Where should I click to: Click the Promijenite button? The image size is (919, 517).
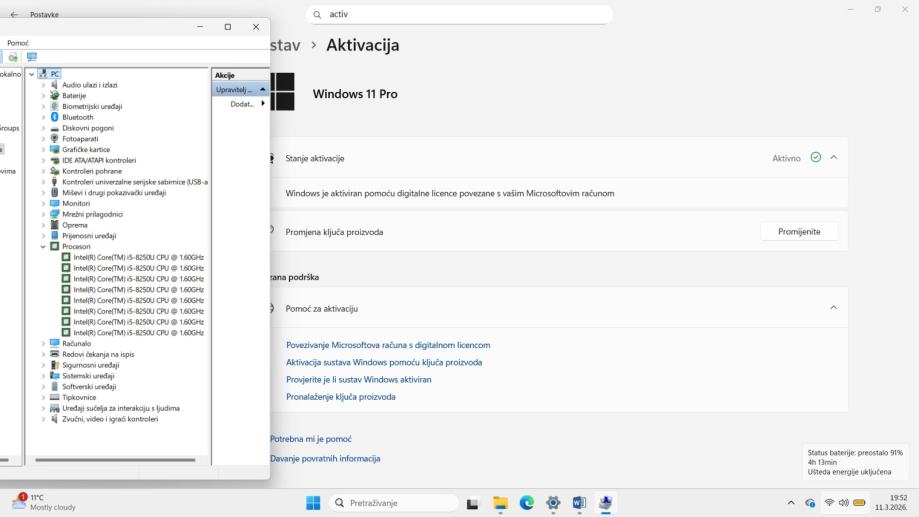pyautogui.click(x=799, y=232)
